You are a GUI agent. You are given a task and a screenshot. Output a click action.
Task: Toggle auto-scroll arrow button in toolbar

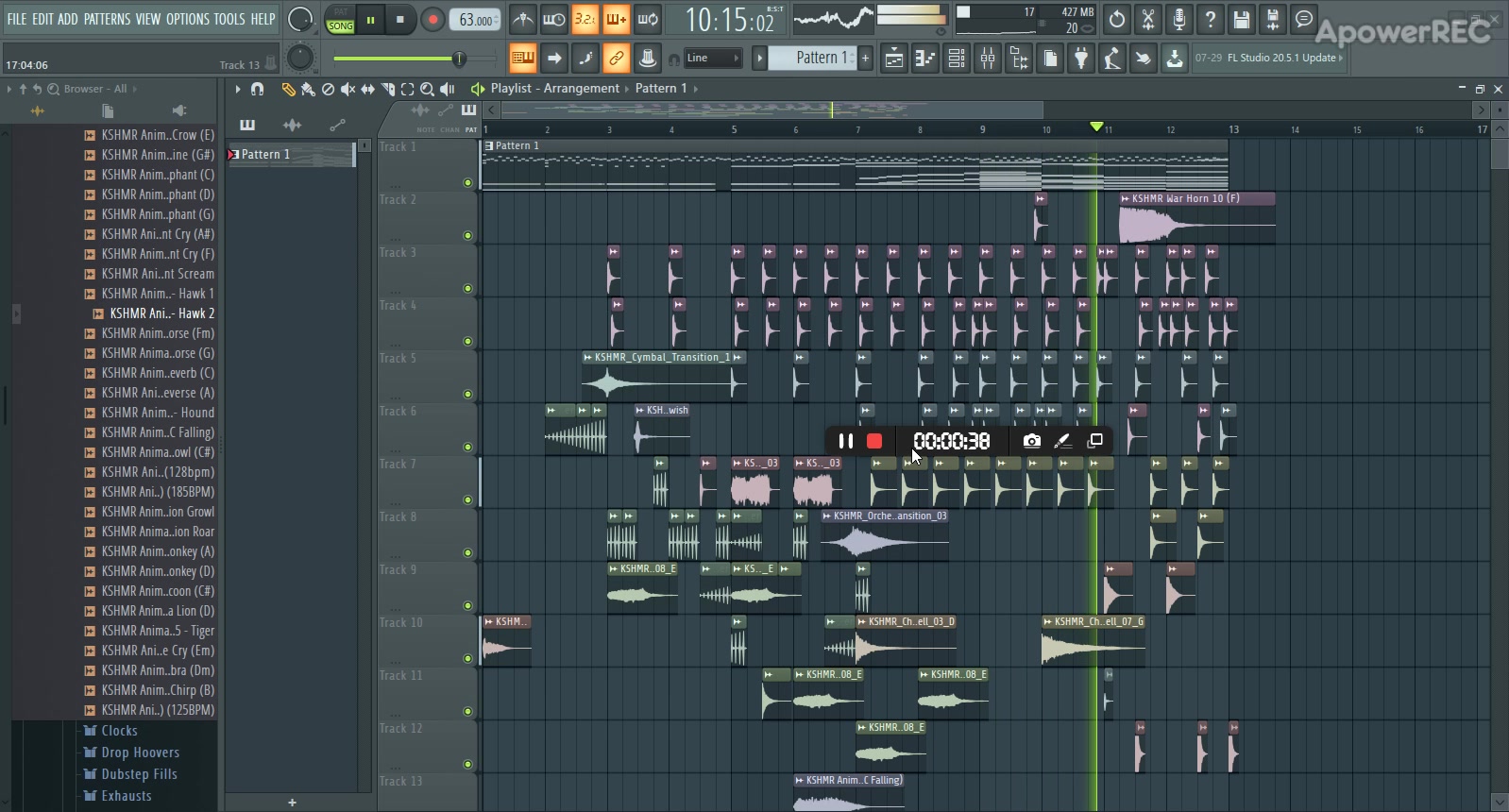[554, 59]
